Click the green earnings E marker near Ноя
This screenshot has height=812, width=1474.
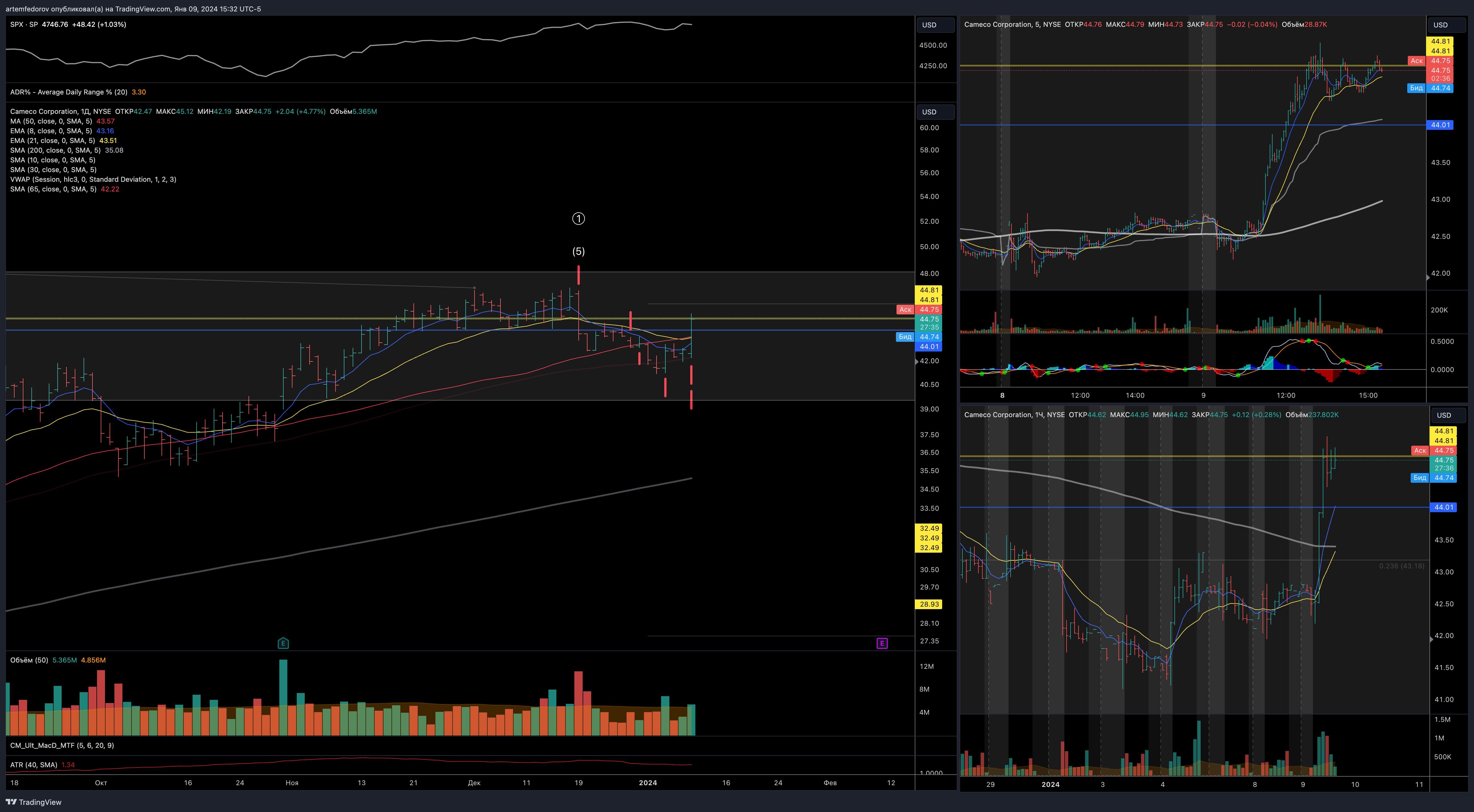[x=283, y=643]
